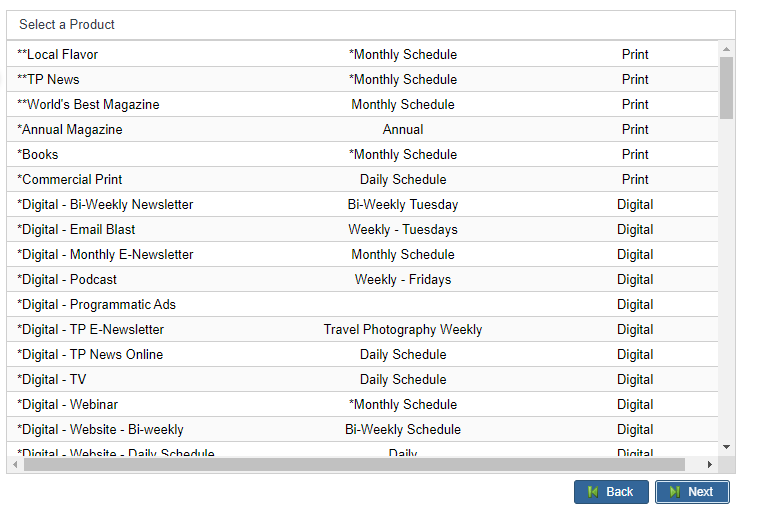Click the horizontal scrollbar thumb
767x520 pixels.
tap(355, 464)
